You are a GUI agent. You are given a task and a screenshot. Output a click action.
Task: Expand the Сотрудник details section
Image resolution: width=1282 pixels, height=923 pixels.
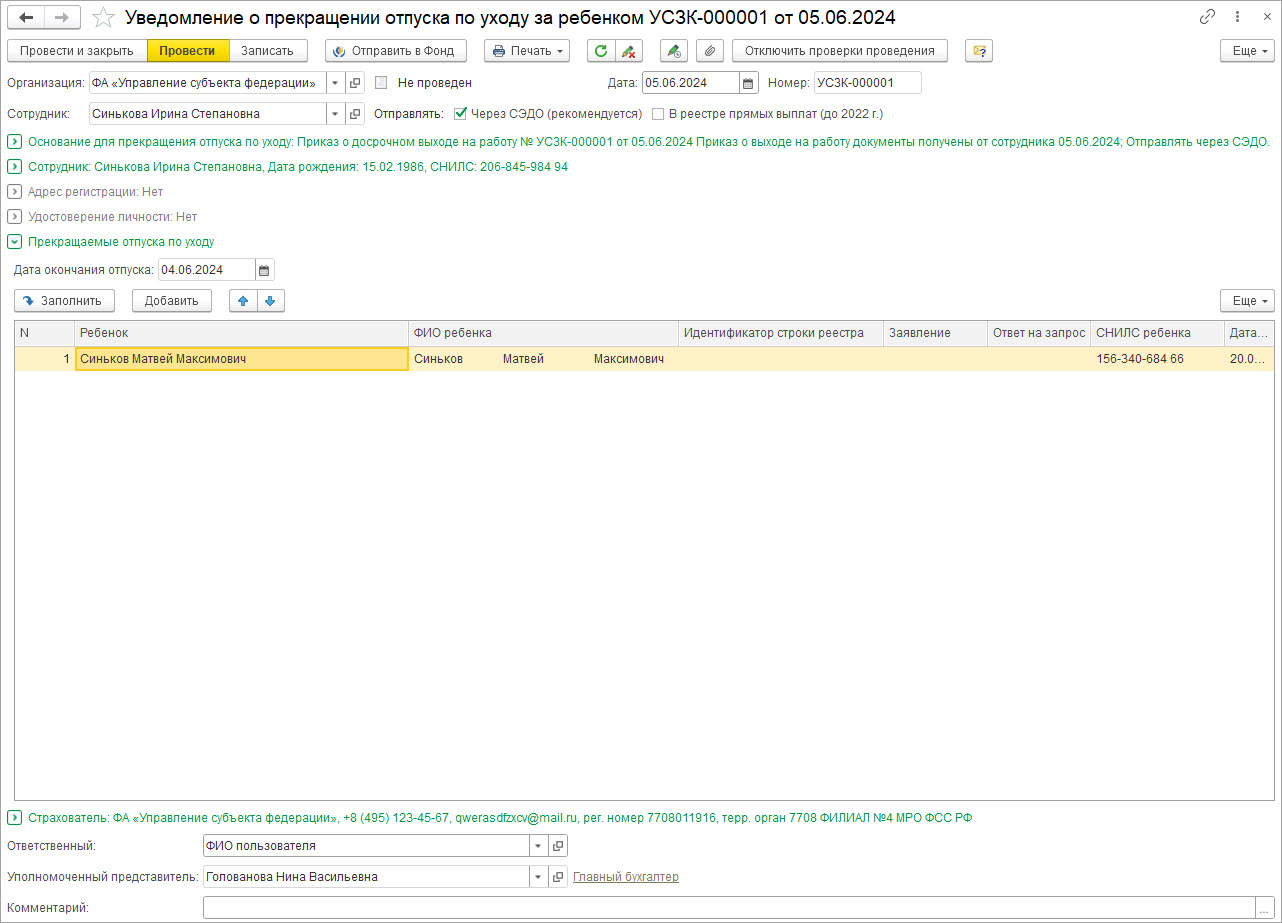click(x=14, y=167)
